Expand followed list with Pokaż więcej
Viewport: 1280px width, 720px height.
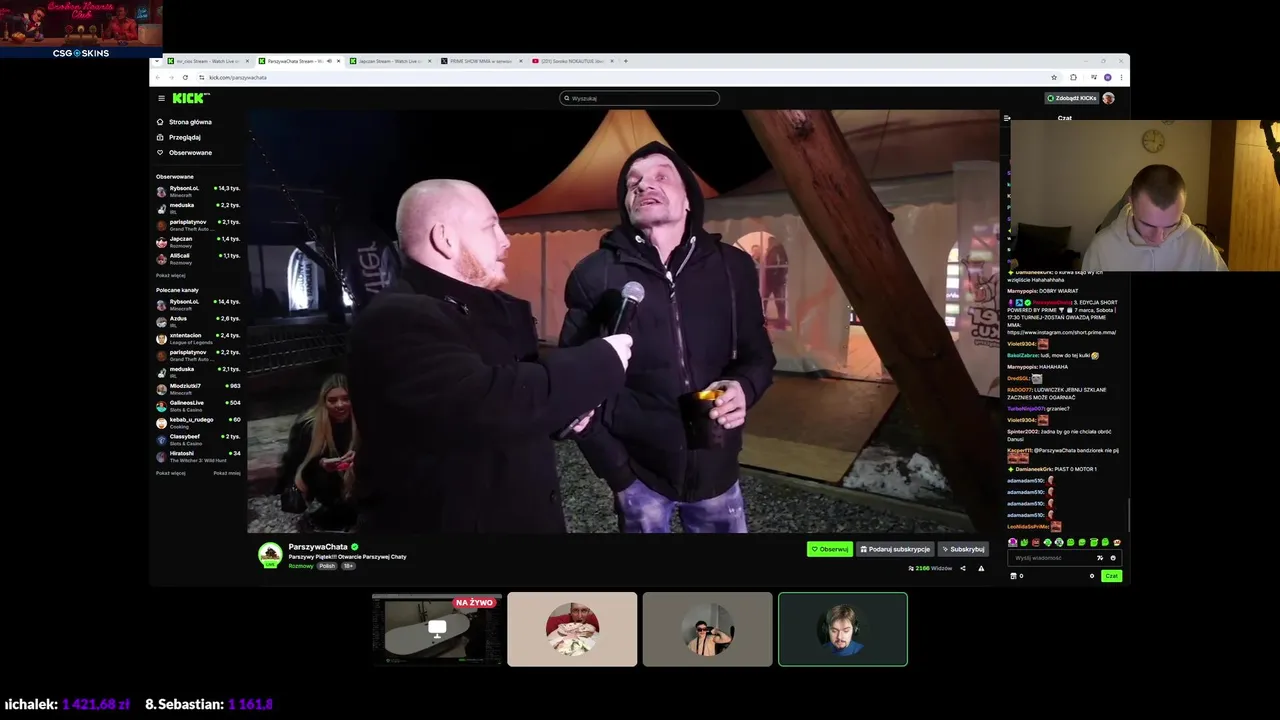[x=171, y=275]
